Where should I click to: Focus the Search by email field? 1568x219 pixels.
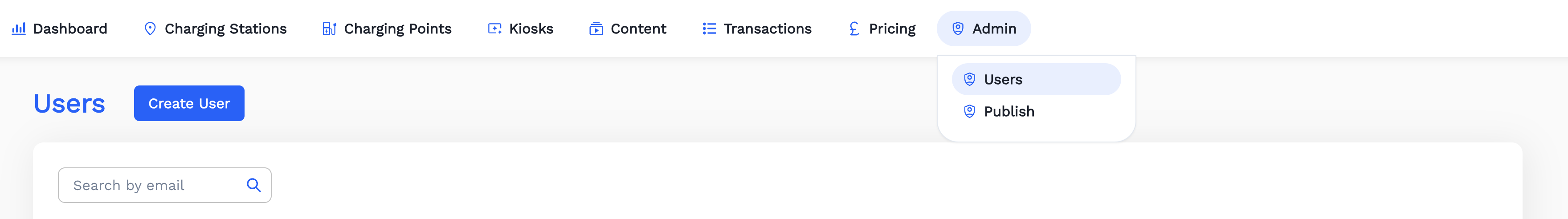(152, 185)
